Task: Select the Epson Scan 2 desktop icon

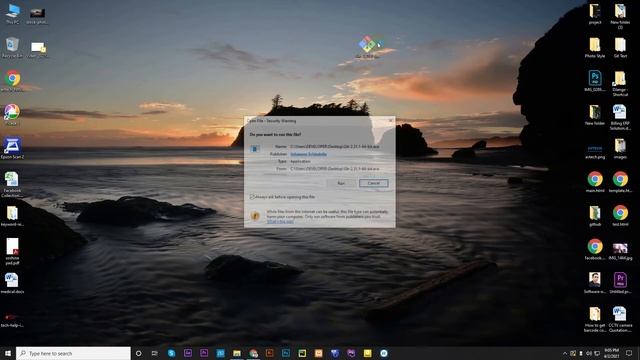Action: coord(12,148)
